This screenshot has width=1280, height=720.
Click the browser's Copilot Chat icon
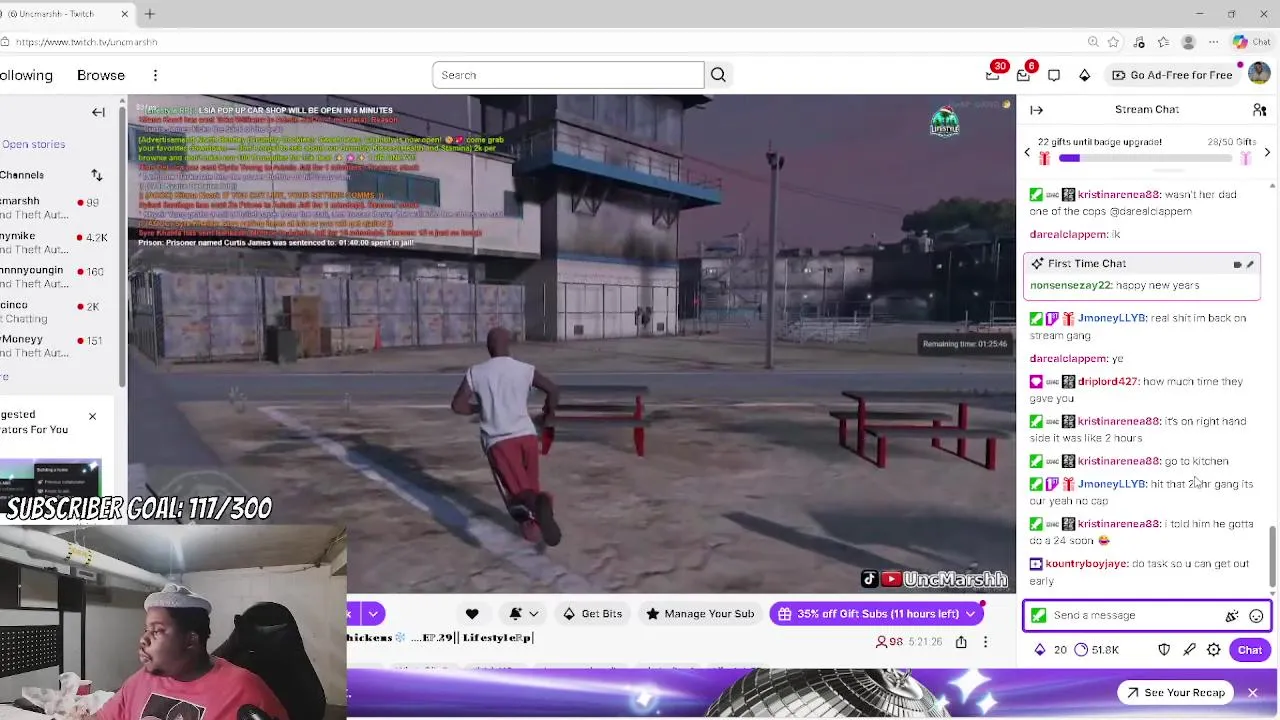pos(1251,42)
